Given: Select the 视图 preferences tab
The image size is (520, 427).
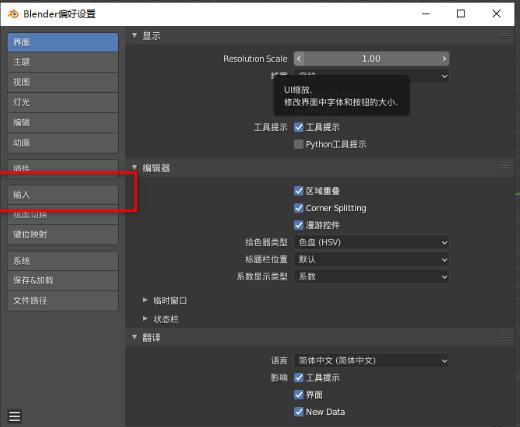Looking at the screenshot, I should point(63,82).
